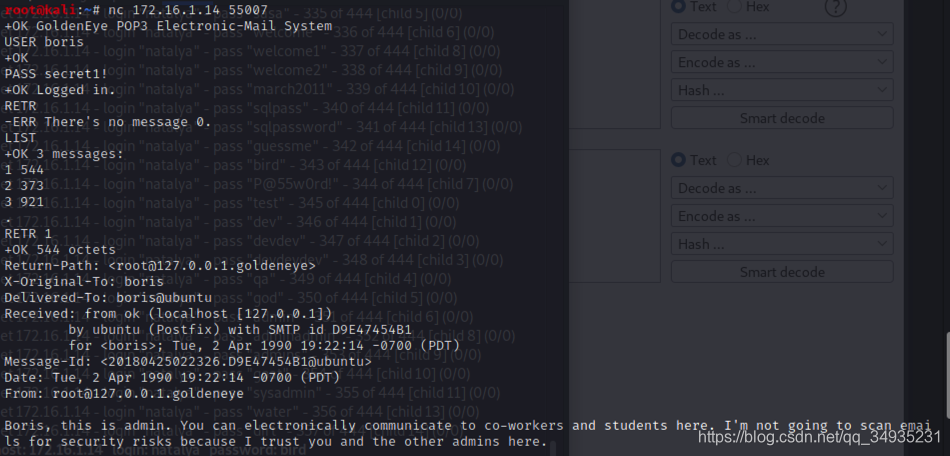Open 'Decode as ...' dropdown in second decoder box
The height and width of the screenshot is (456, 950).
(782, 188)
